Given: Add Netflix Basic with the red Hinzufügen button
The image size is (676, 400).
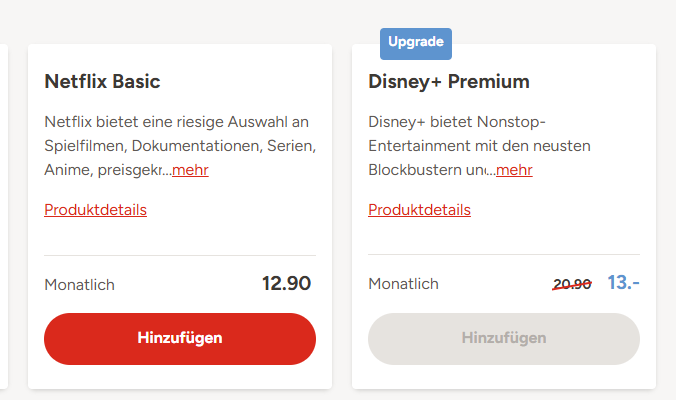Looking at the screenshot, I should (180, 338).
